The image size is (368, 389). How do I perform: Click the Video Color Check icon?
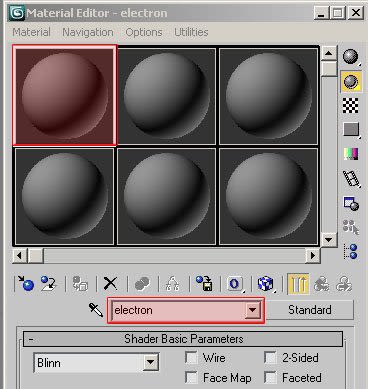point(351,154)
